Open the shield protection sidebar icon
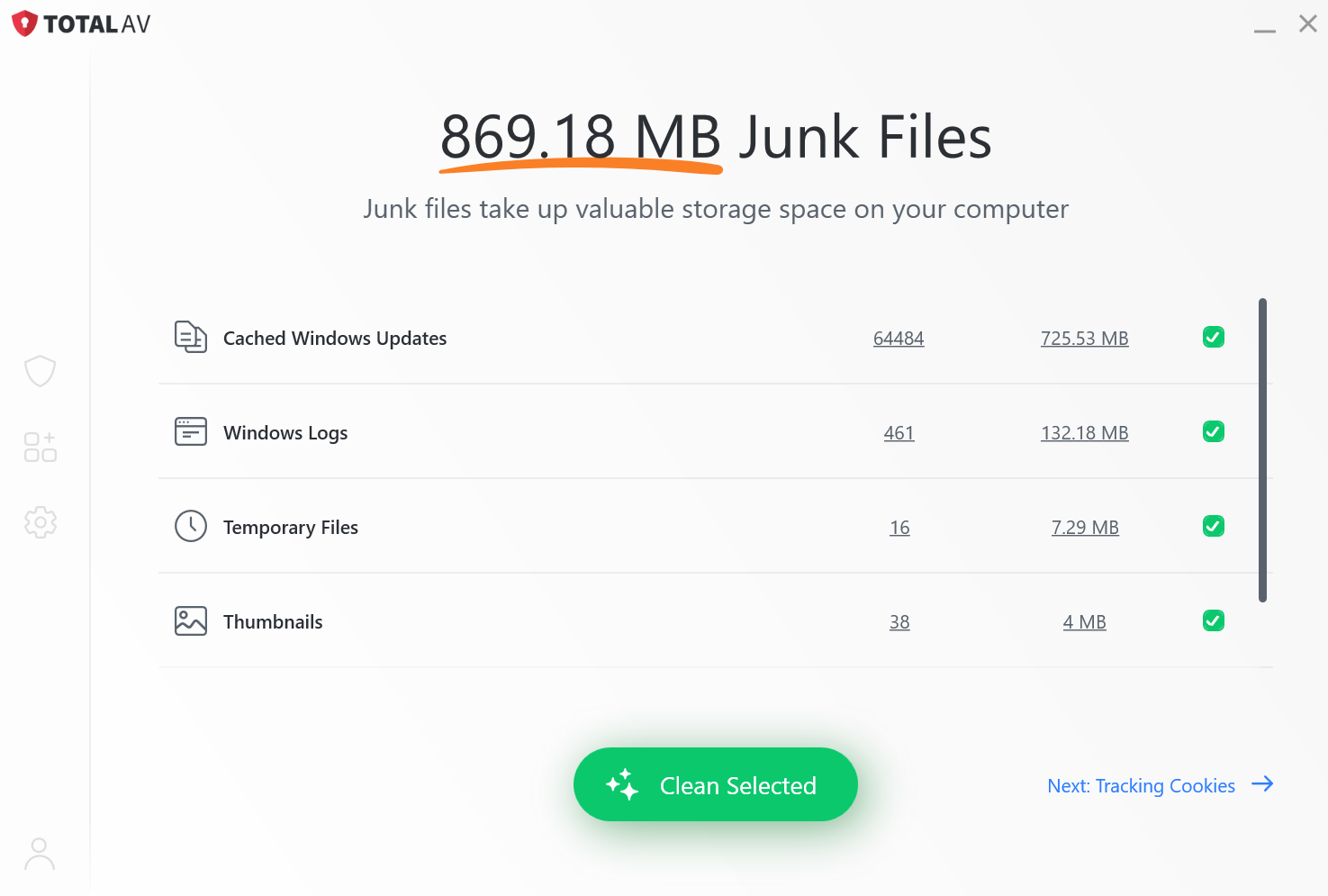Screen dimensions: 1328x896 point(40,370)
